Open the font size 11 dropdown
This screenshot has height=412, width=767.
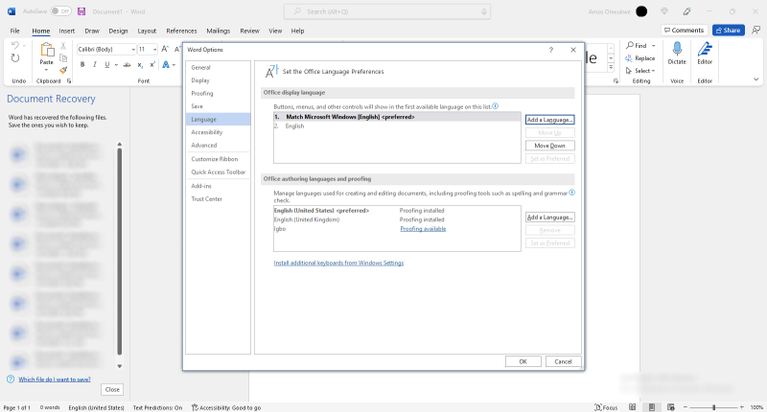[x=155, y=49]
